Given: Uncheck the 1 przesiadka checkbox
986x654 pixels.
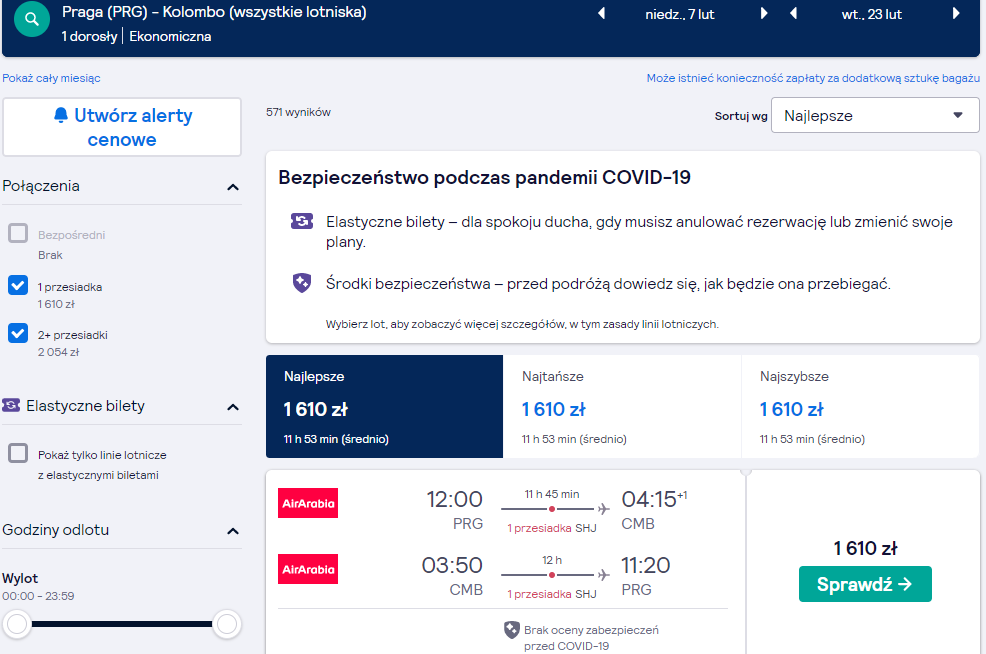Looking at the screenshot, I should 18,285.
